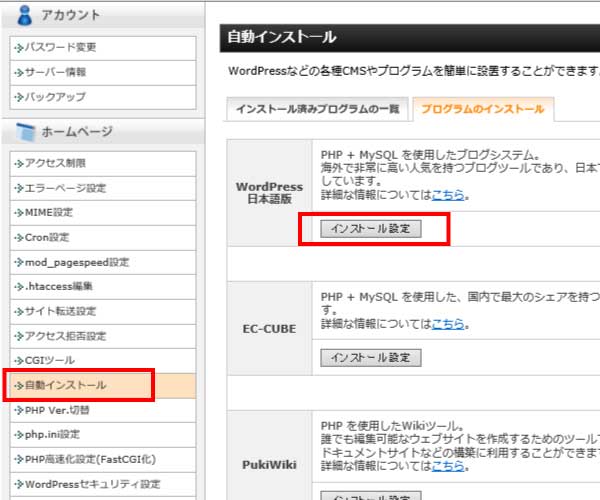
Task: Open サーバー情報 menu entry
Action: [103, 72]
